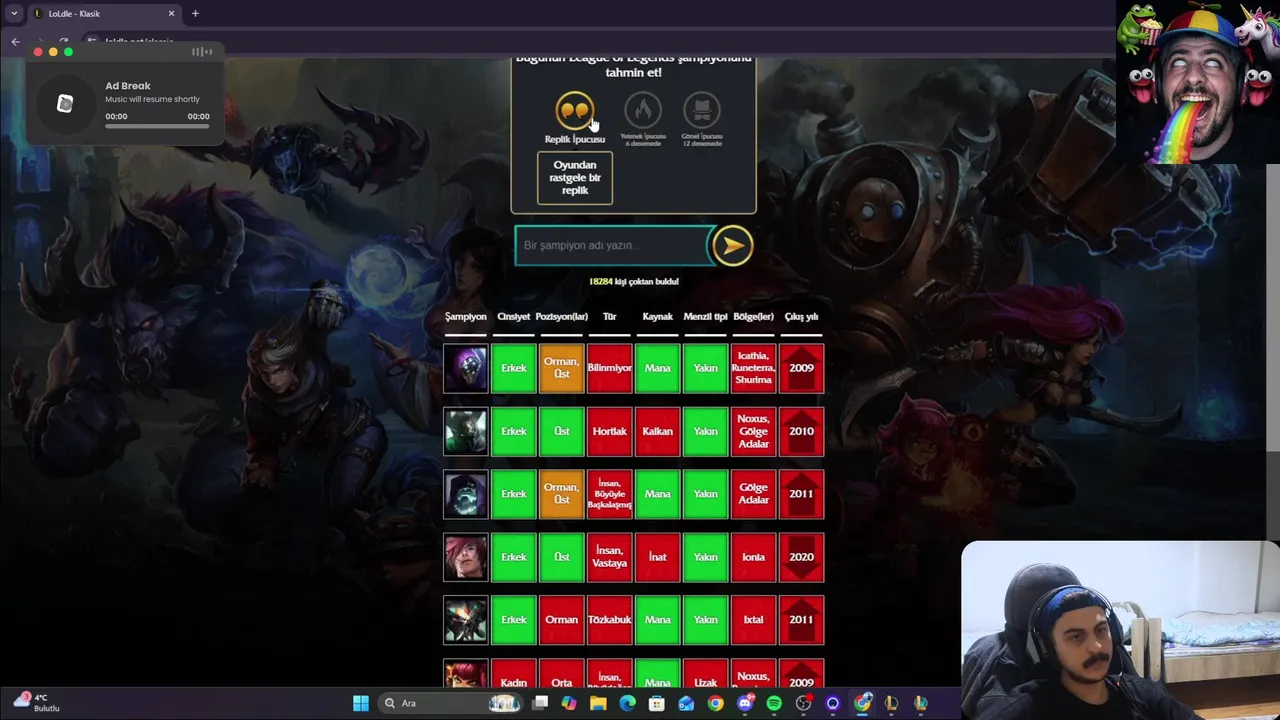1280x720 pixels.
Task: Select the Replik ipucusu quote hint icon
Action: 575,109
